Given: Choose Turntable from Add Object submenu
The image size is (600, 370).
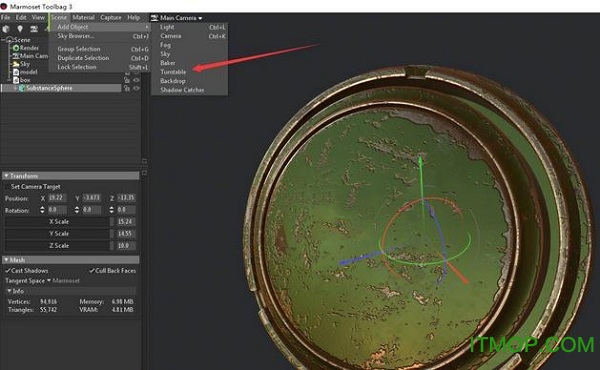Looking at the screenshot, I should 173,72.
